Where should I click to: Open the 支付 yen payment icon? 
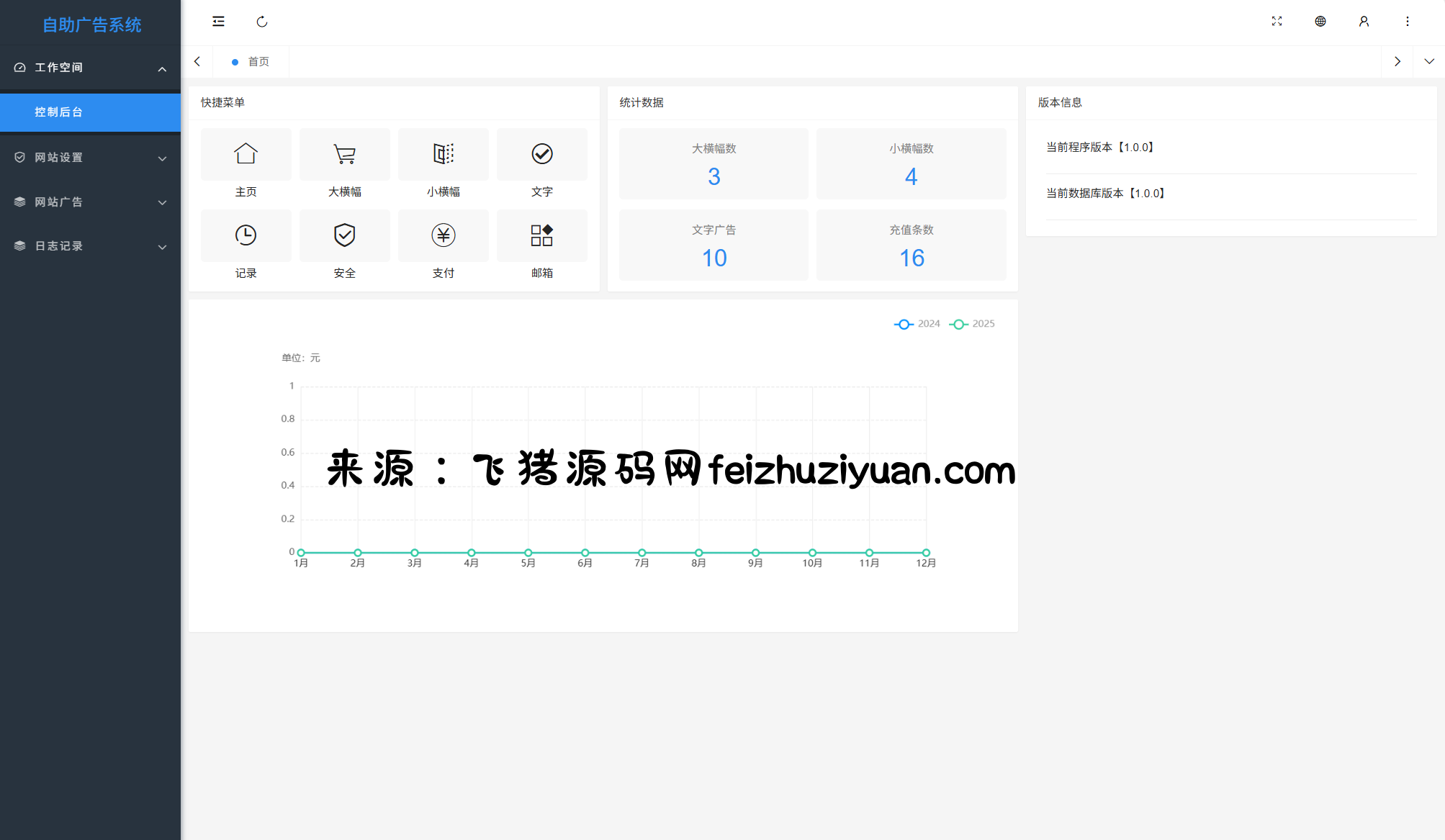443,235
